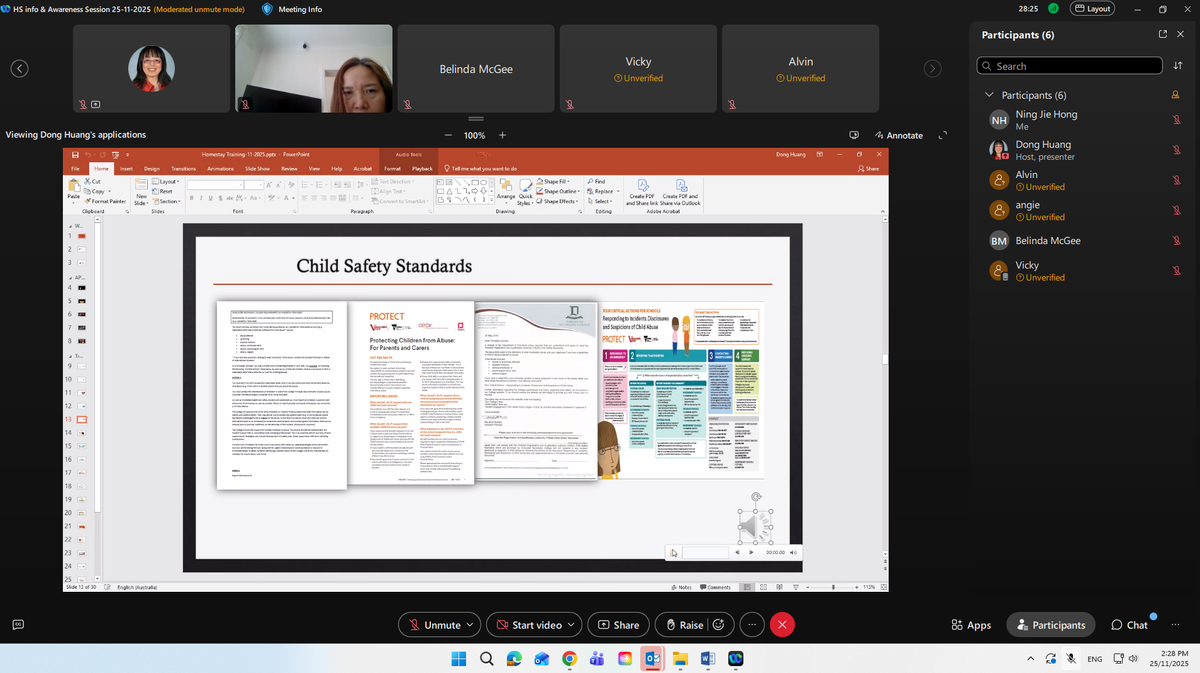The image size is (1200, 673).
Task: Pop out the Participants panel
Action: [x=1162, y=34]
